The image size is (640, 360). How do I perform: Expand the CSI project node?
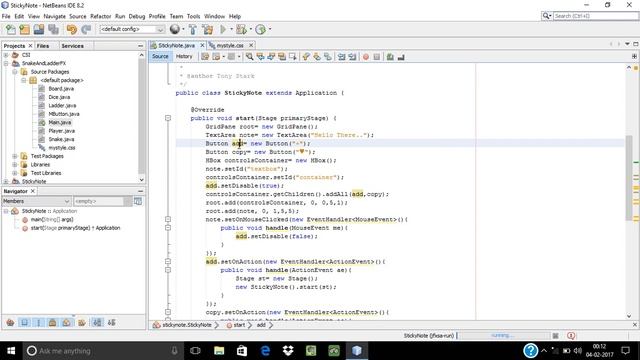click(6, 55)
